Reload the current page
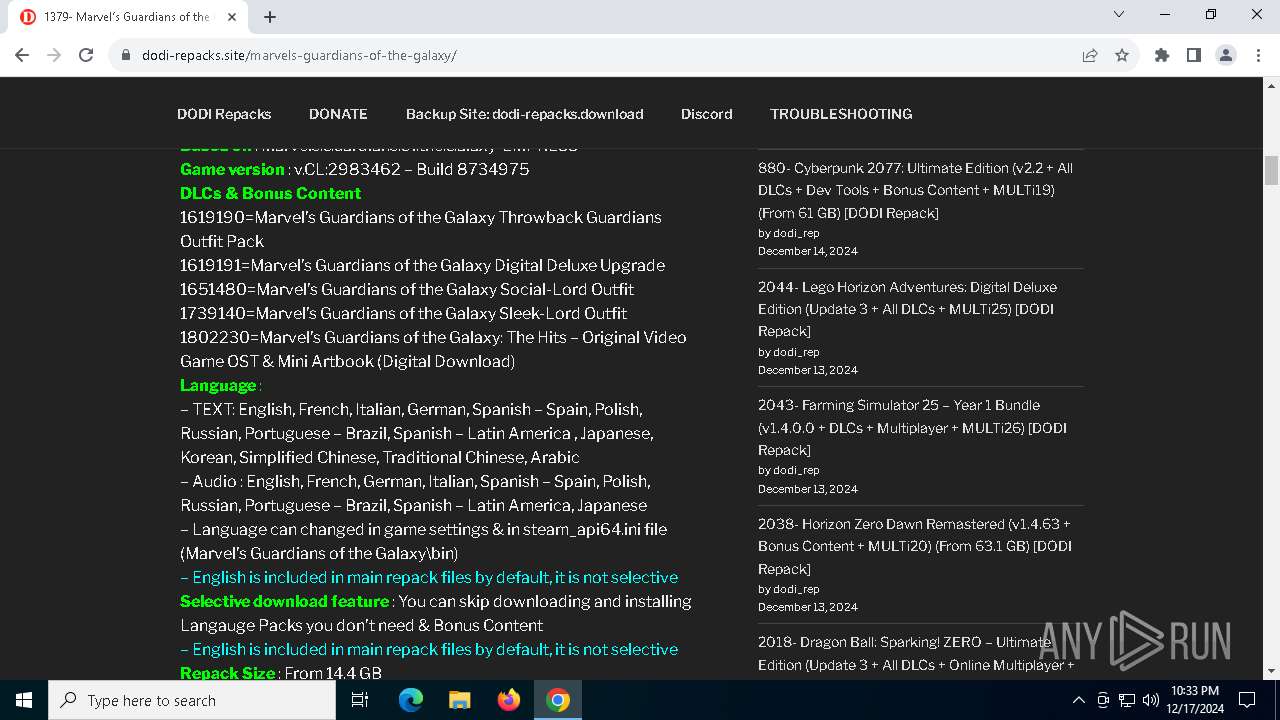Image resolution: width=1280 pixels, height=720 pixels. point(86,55)
